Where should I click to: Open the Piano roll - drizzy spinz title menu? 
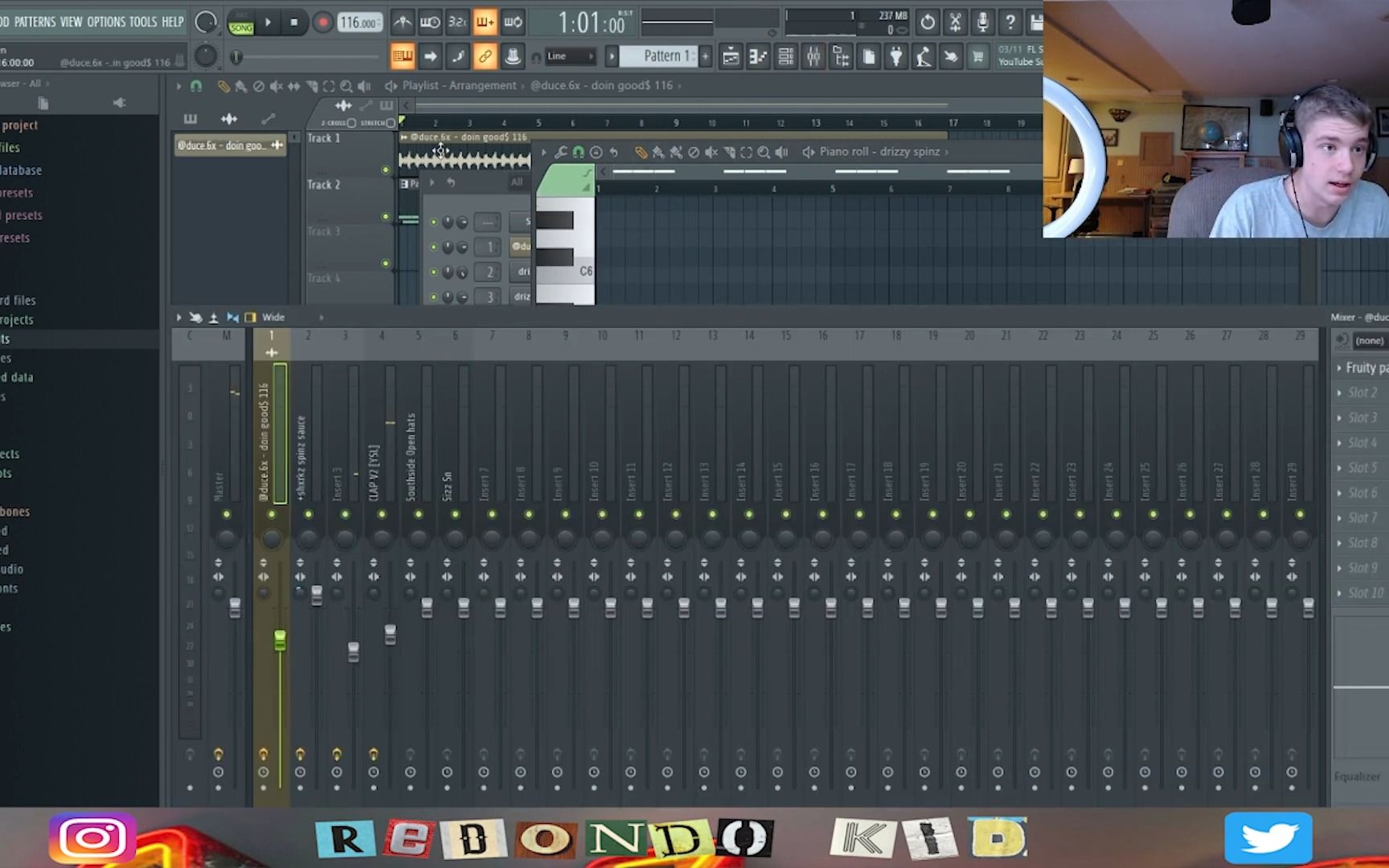click(879, 152)
